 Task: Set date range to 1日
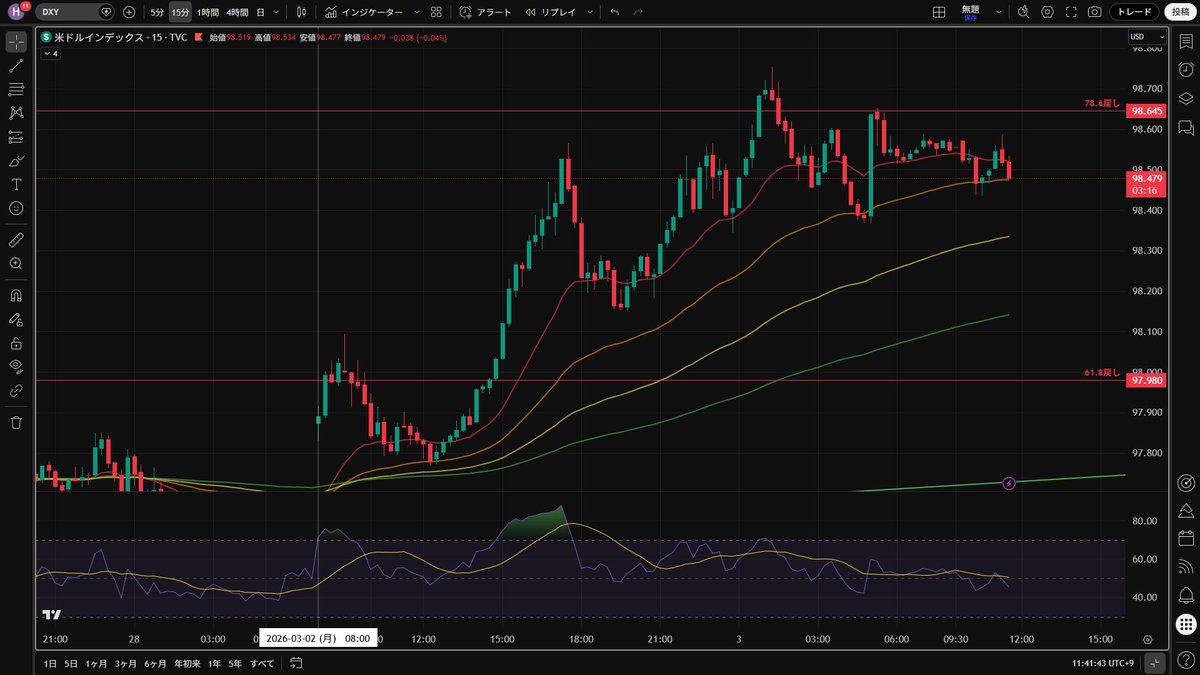[50, 663]
